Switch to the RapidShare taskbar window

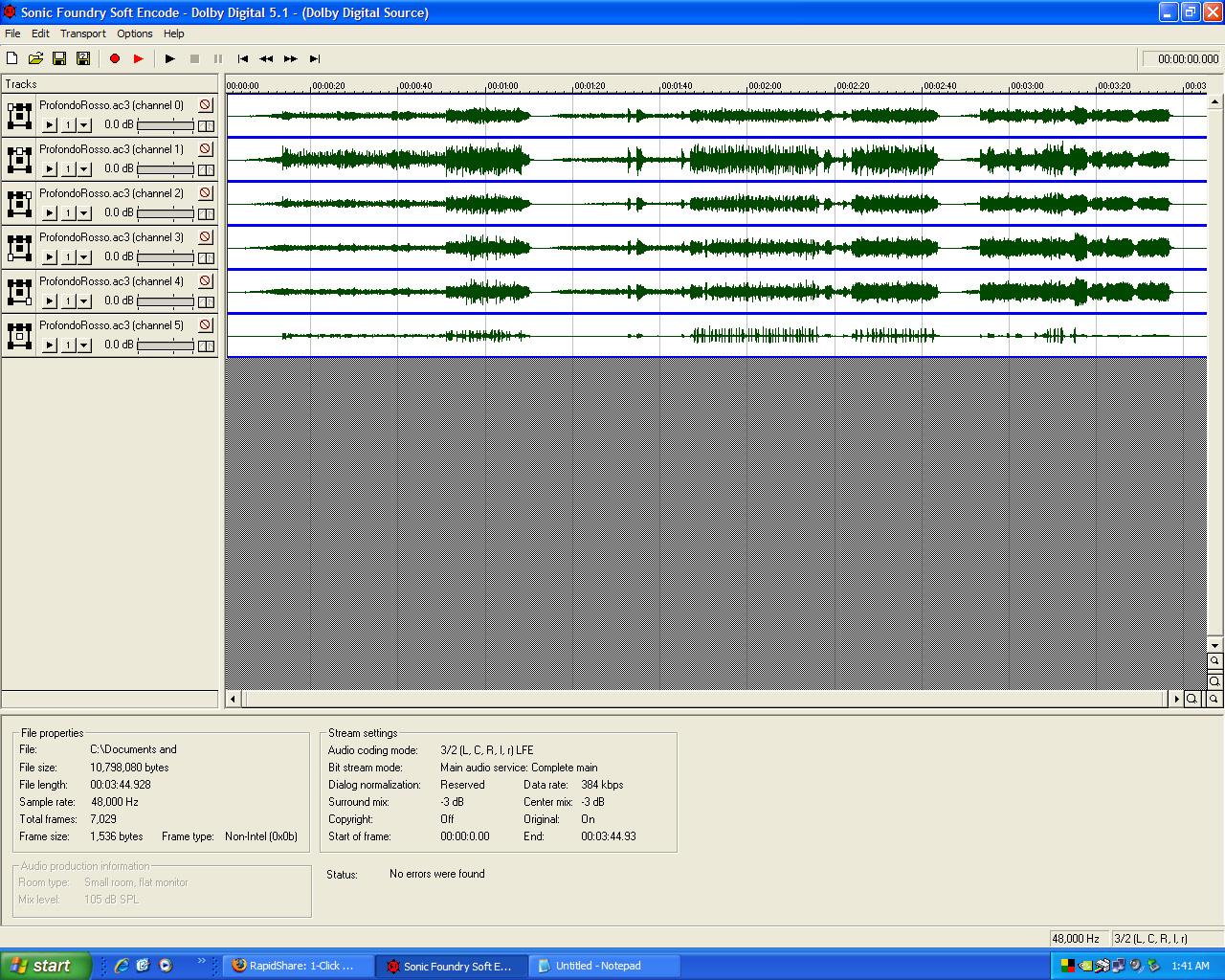(x=299, y=966)
